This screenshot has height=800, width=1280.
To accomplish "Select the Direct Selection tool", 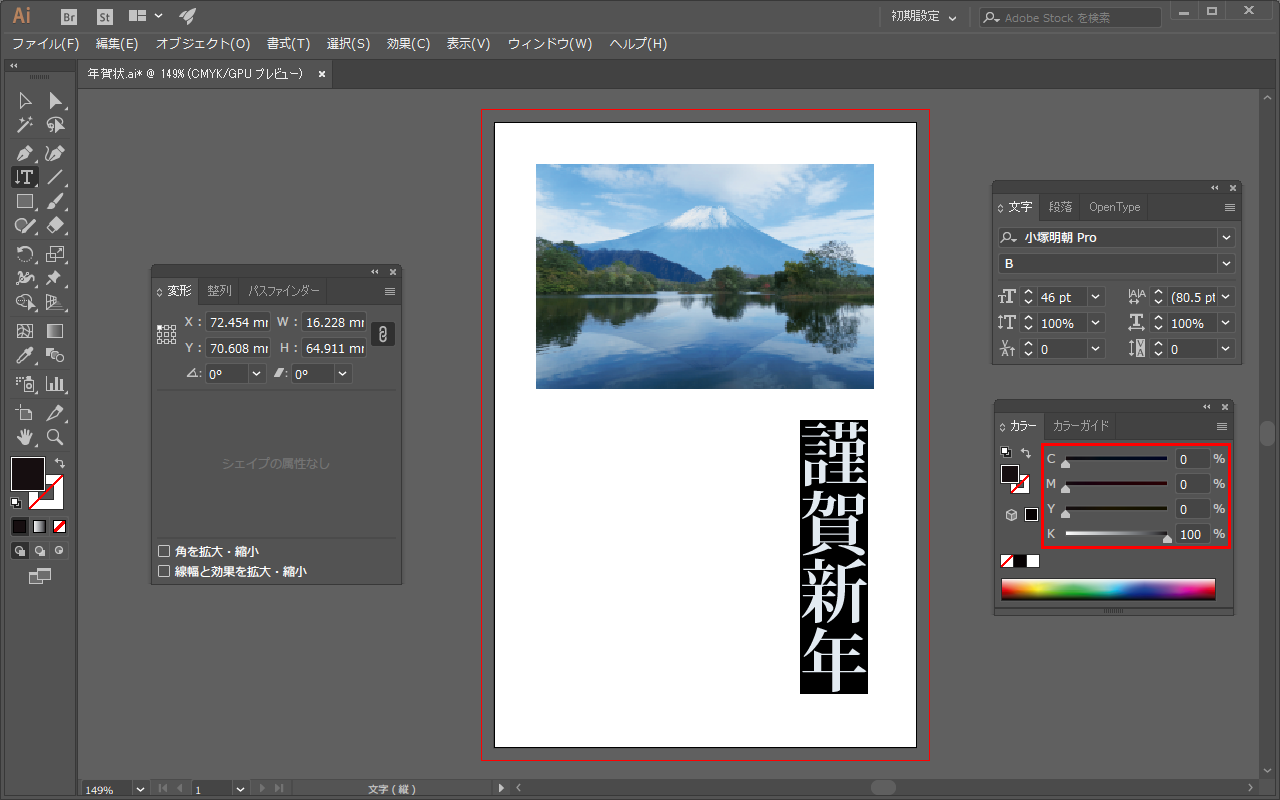I will (56, 100).
